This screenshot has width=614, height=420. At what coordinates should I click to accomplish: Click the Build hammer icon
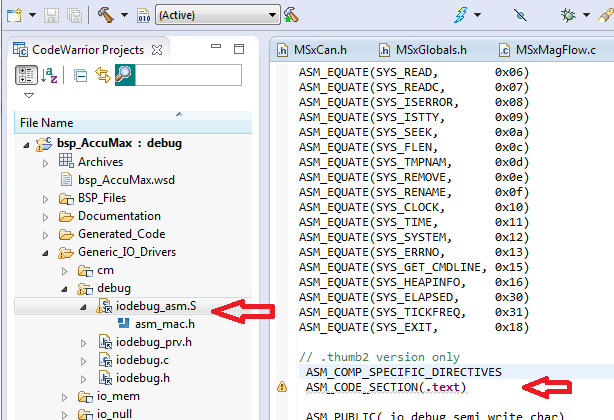[105, 15]
